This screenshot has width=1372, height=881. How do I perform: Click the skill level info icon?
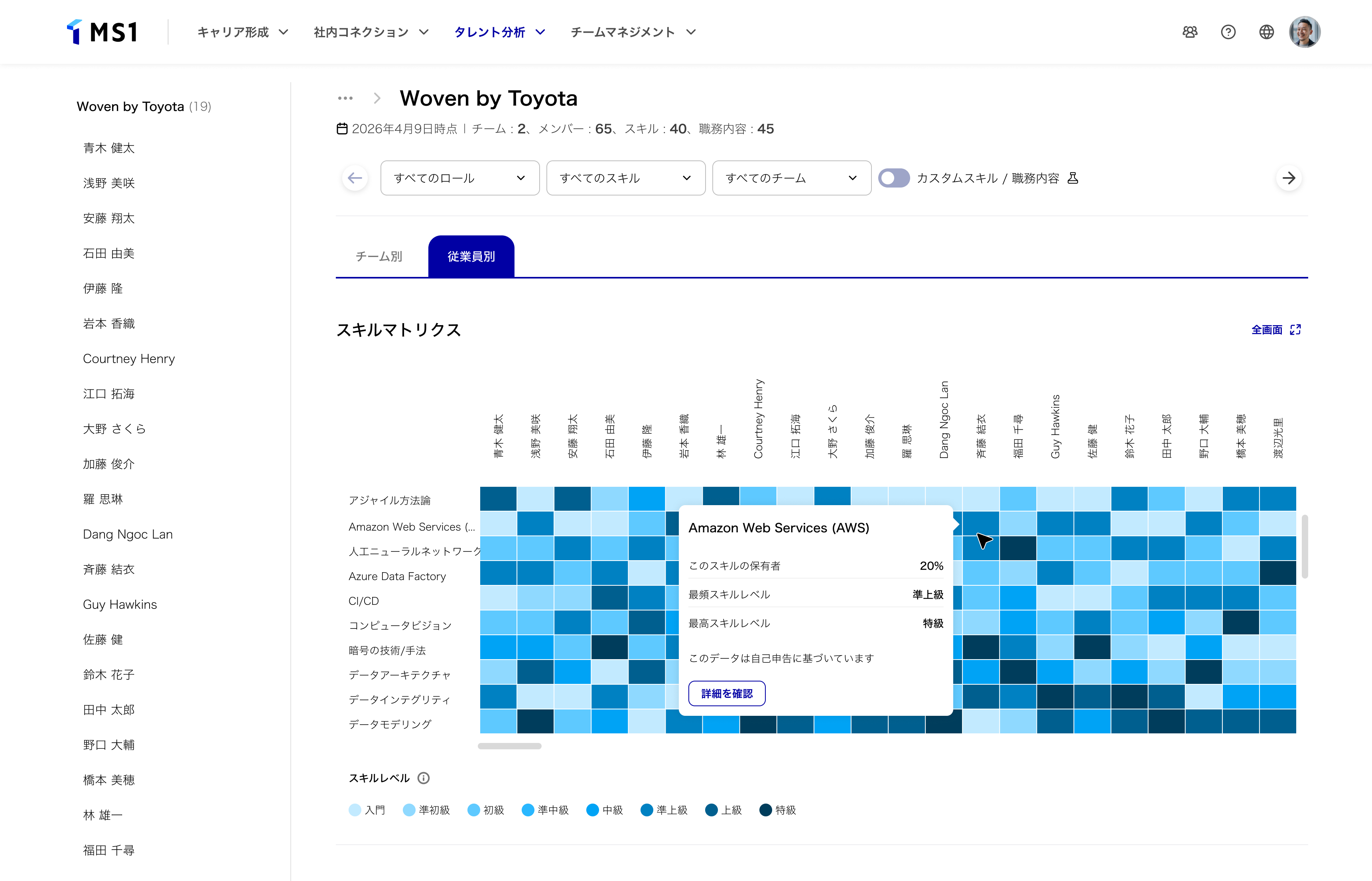[424, 778]
